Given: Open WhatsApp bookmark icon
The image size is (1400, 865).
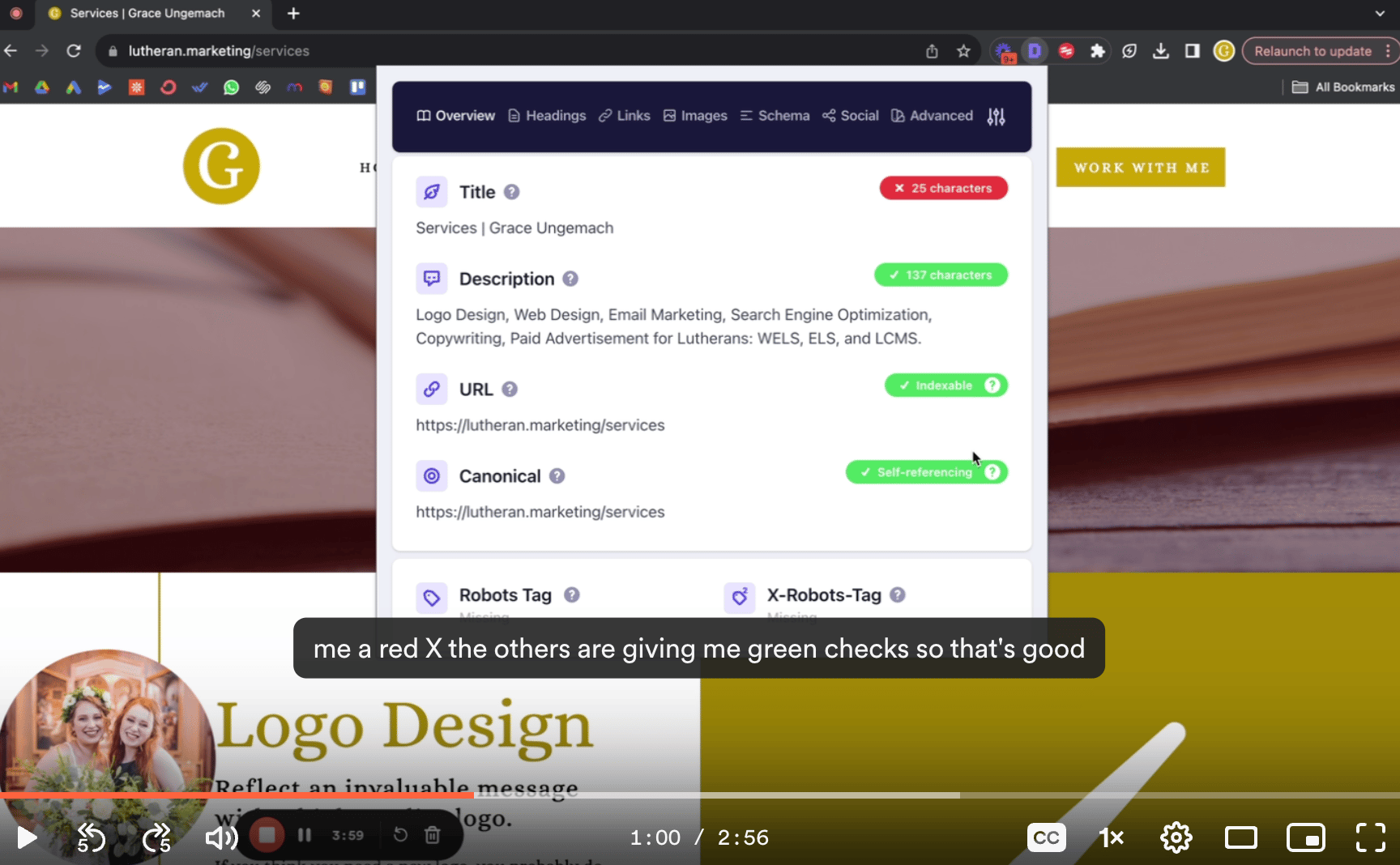Looking at the screenshot, I should [232, 87].
